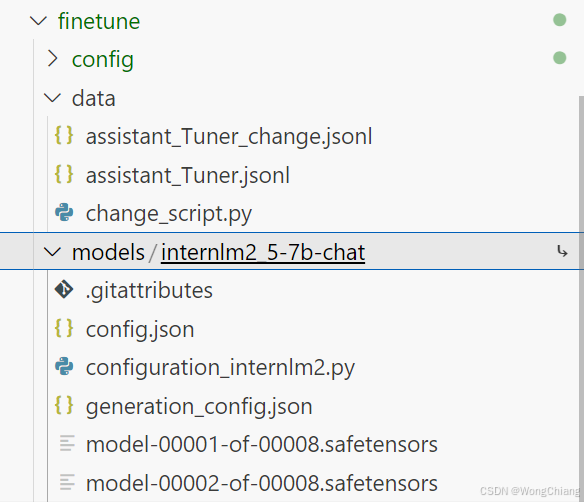Click Python icon of configuration_internlm2.py
Viewport: 584px width, 502px height.
click(64, 366)
